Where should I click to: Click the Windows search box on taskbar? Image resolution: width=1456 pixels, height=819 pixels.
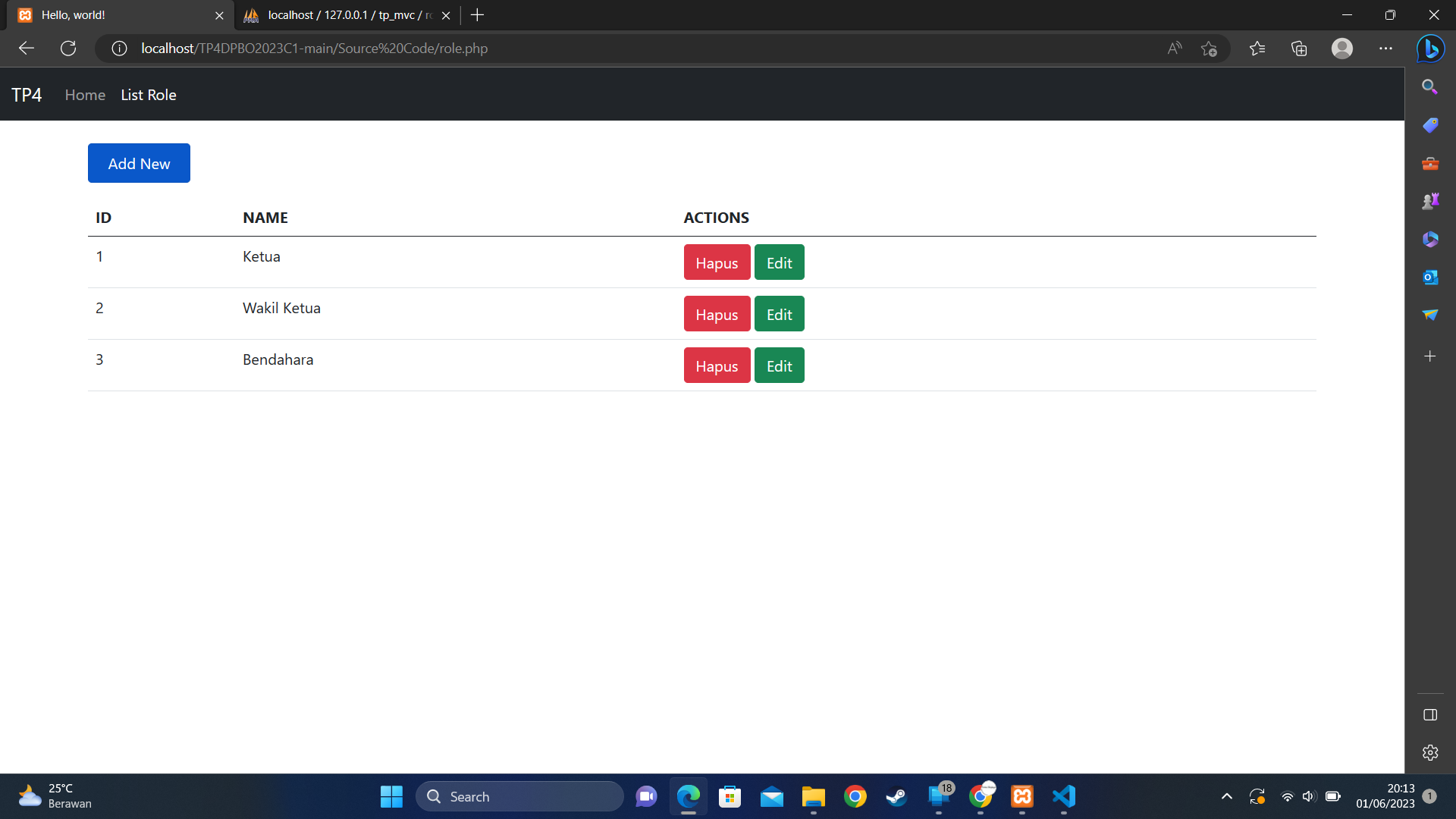pos(519,796)
